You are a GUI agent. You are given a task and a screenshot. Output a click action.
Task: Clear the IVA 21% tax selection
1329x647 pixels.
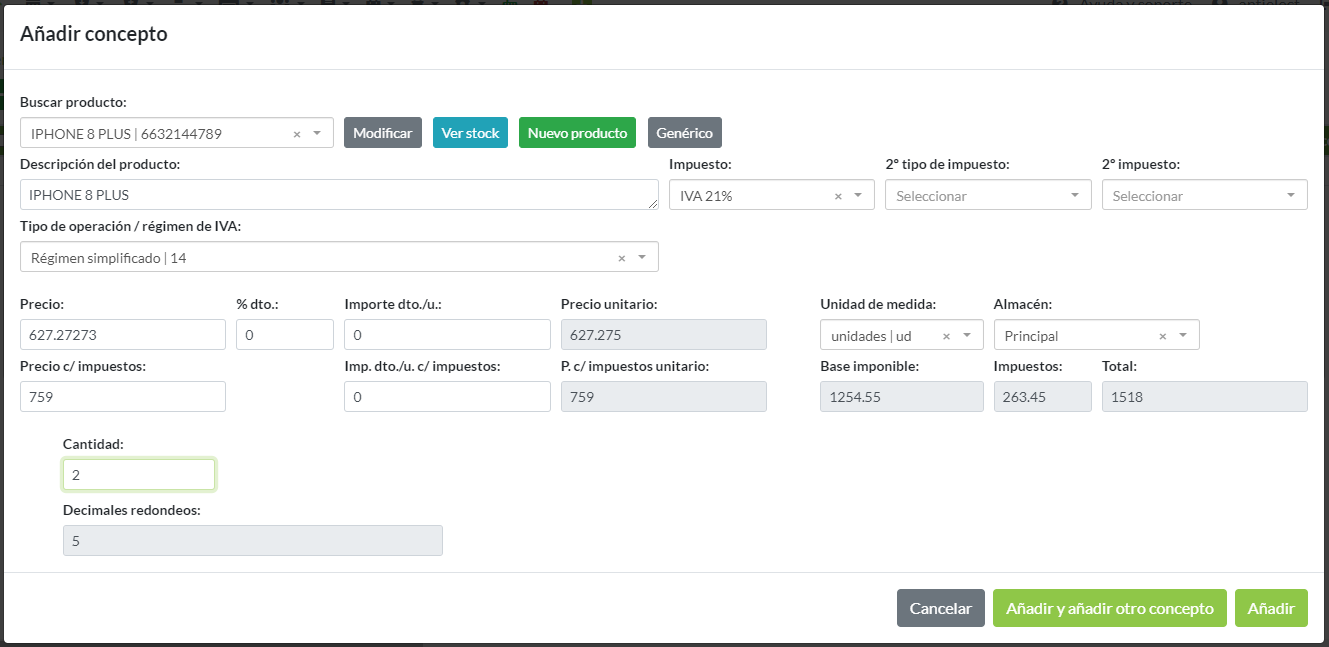[x=838, y=196]
